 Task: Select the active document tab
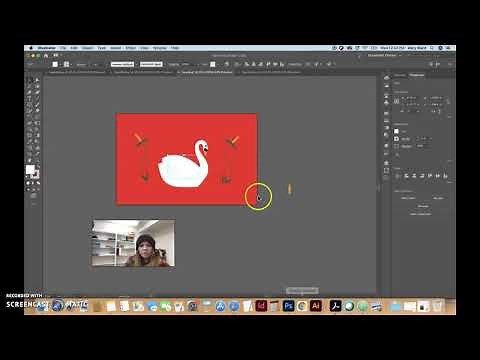pyautogui.click(x=206, y=72)
